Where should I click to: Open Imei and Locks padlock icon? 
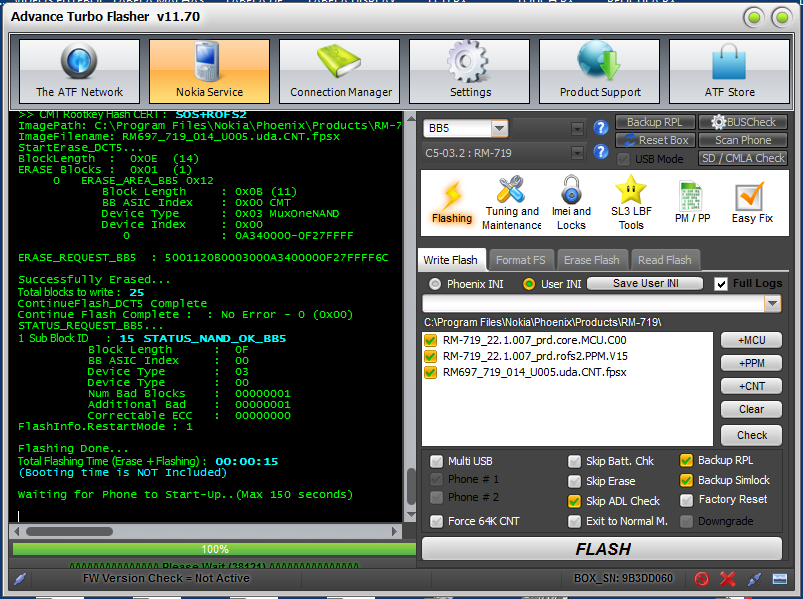pyautogui.click(x=571, y=189)
